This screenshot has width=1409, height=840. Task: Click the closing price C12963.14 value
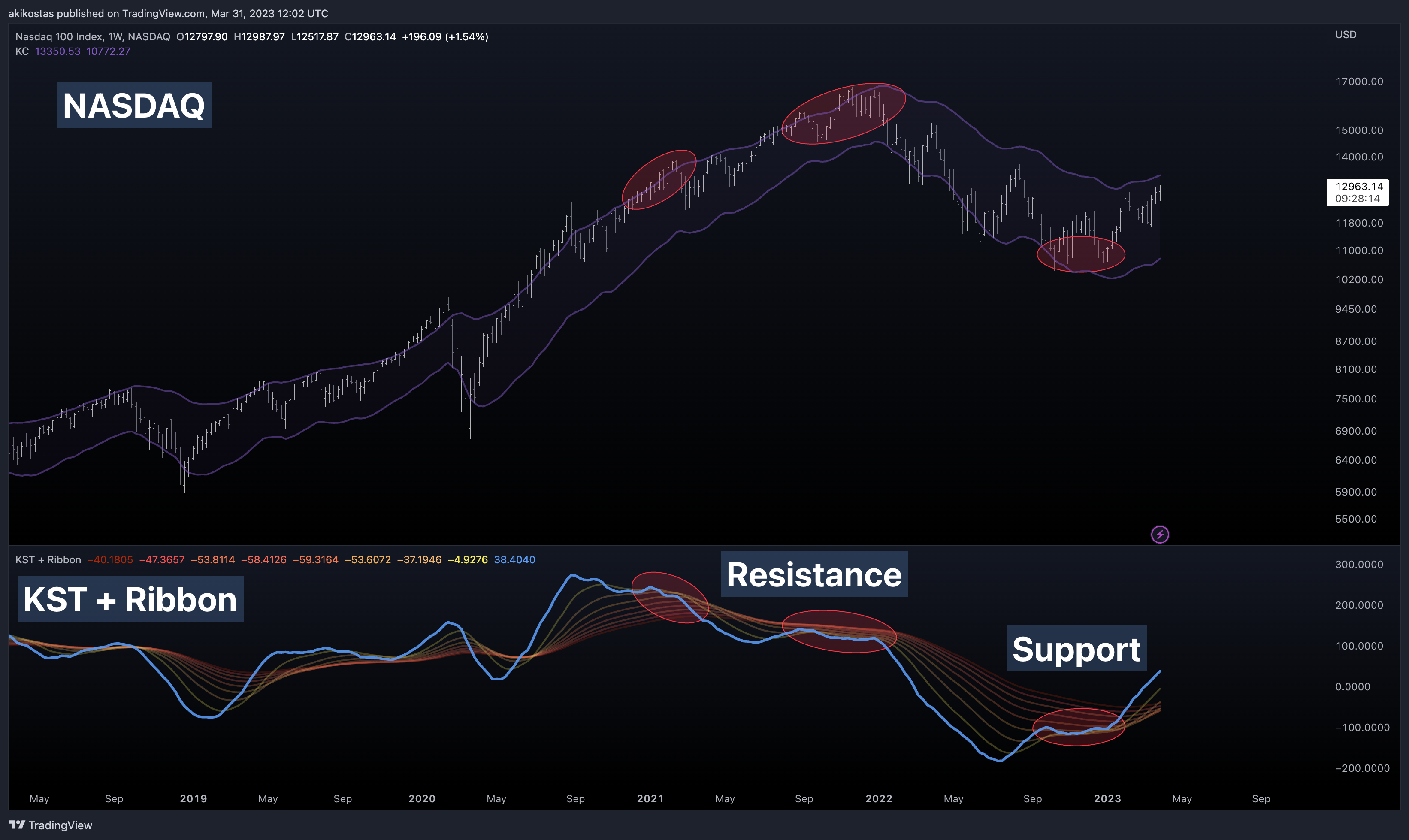coord(370,37)
